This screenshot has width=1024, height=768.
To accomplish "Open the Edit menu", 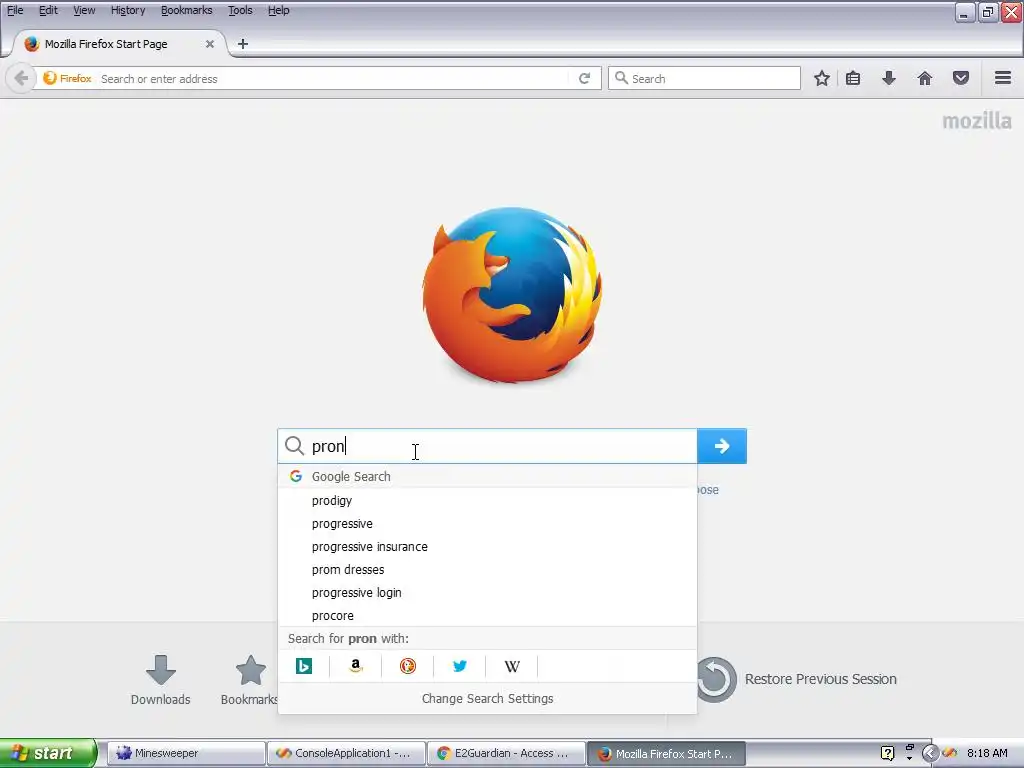I will 48,10.
